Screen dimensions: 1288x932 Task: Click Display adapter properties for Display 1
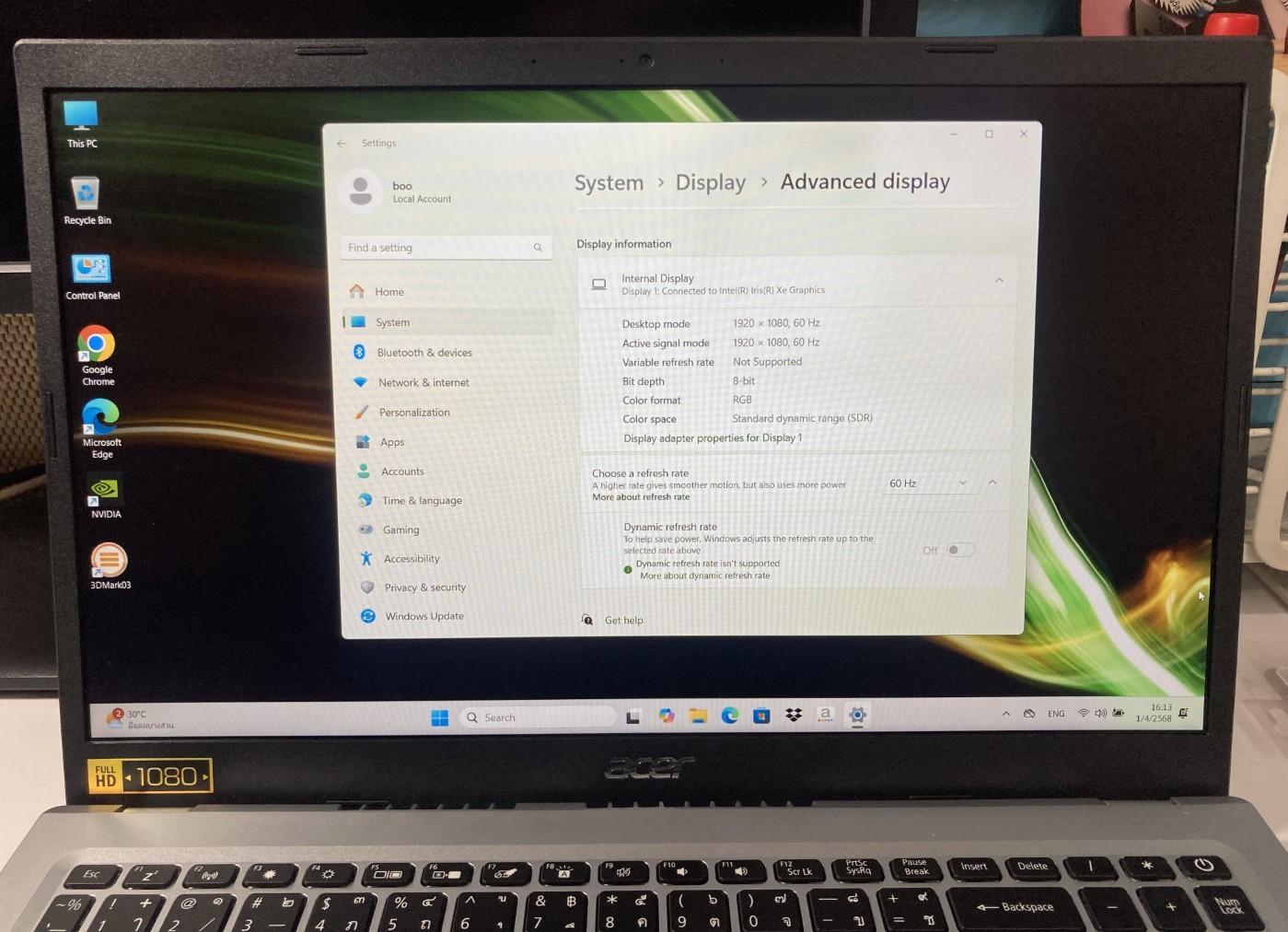pos(713,438)
